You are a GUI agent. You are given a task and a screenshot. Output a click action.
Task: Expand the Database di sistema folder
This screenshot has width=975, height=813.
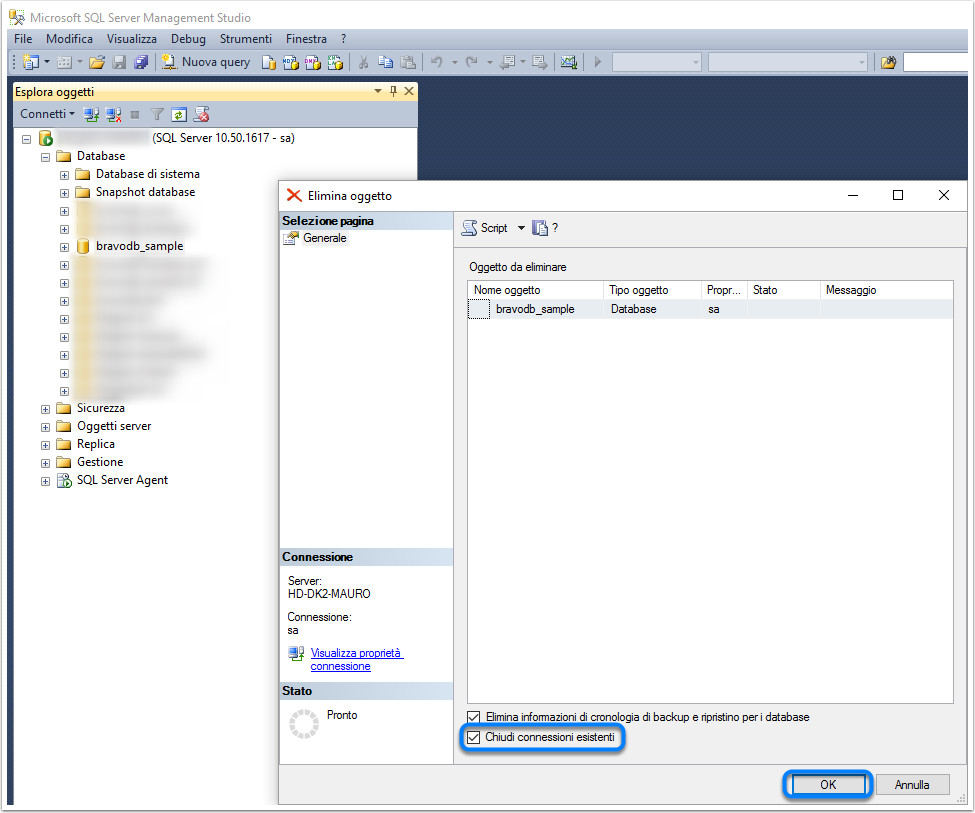[x=64, y=175]
